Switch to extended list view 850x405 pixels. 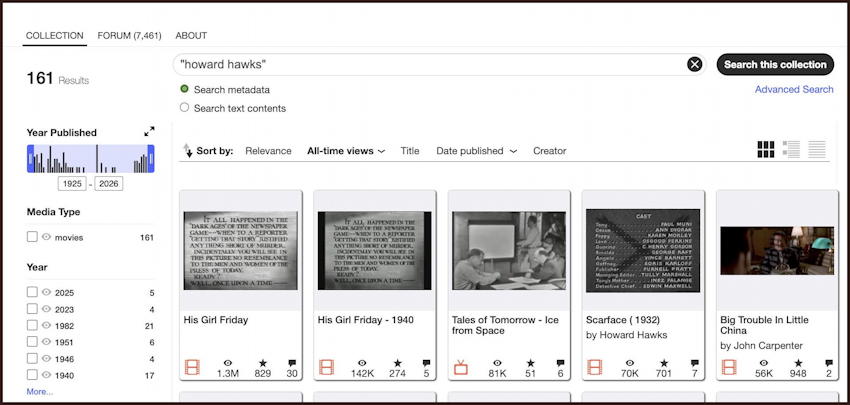point(791,150)
